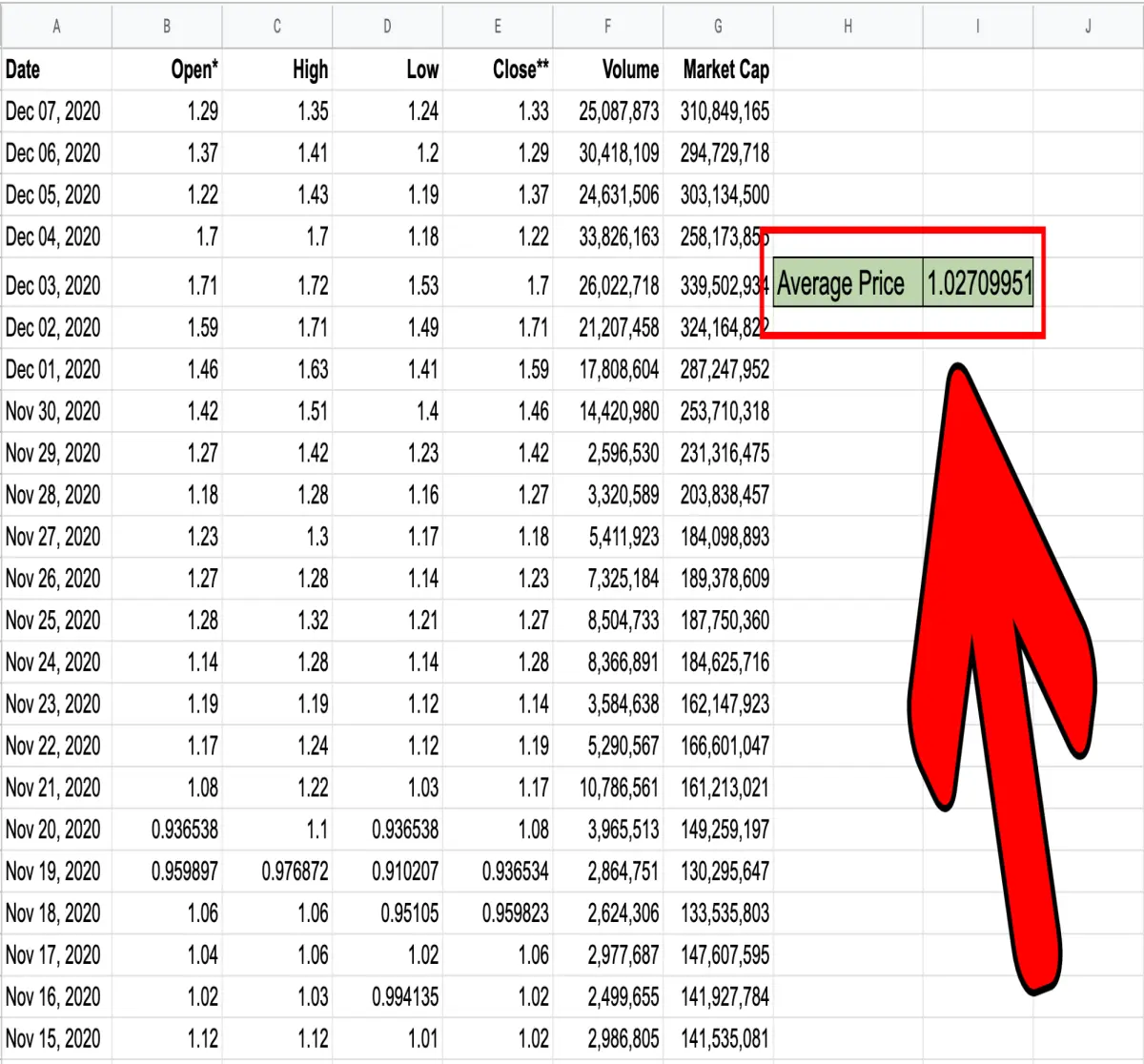The height and width of the screenshot is (1064, 1144).
Task: Select Open value 0.936538 for Nov 20
Action: coord(167,829)
